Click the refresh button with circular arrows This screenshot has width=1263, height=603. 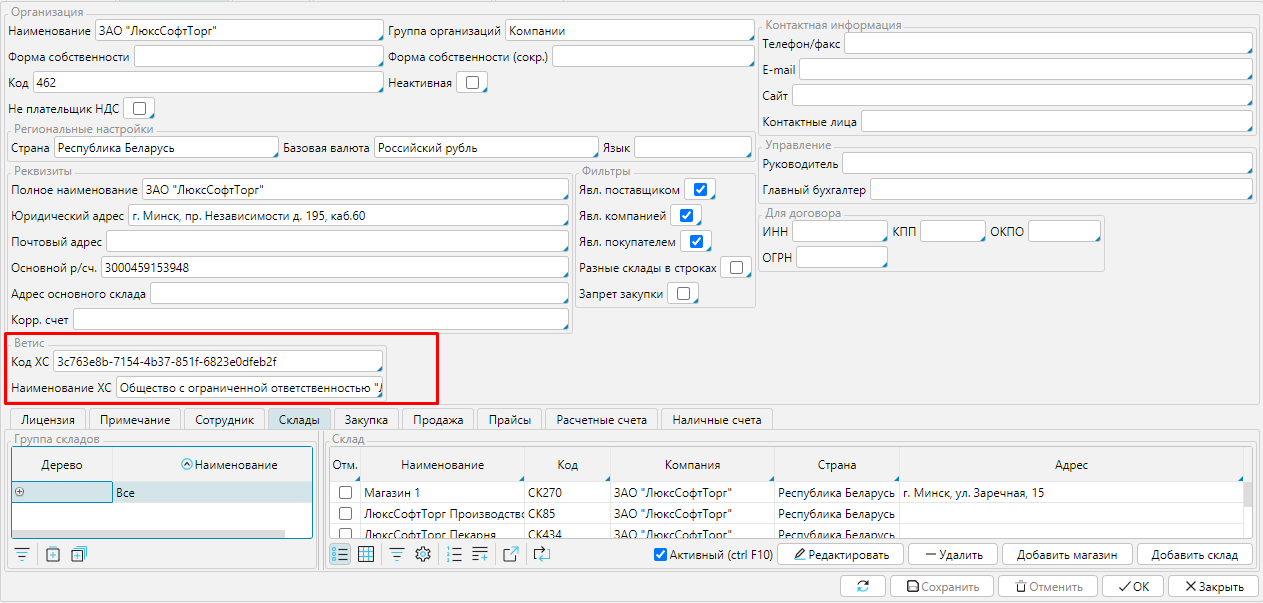[862, 587]
